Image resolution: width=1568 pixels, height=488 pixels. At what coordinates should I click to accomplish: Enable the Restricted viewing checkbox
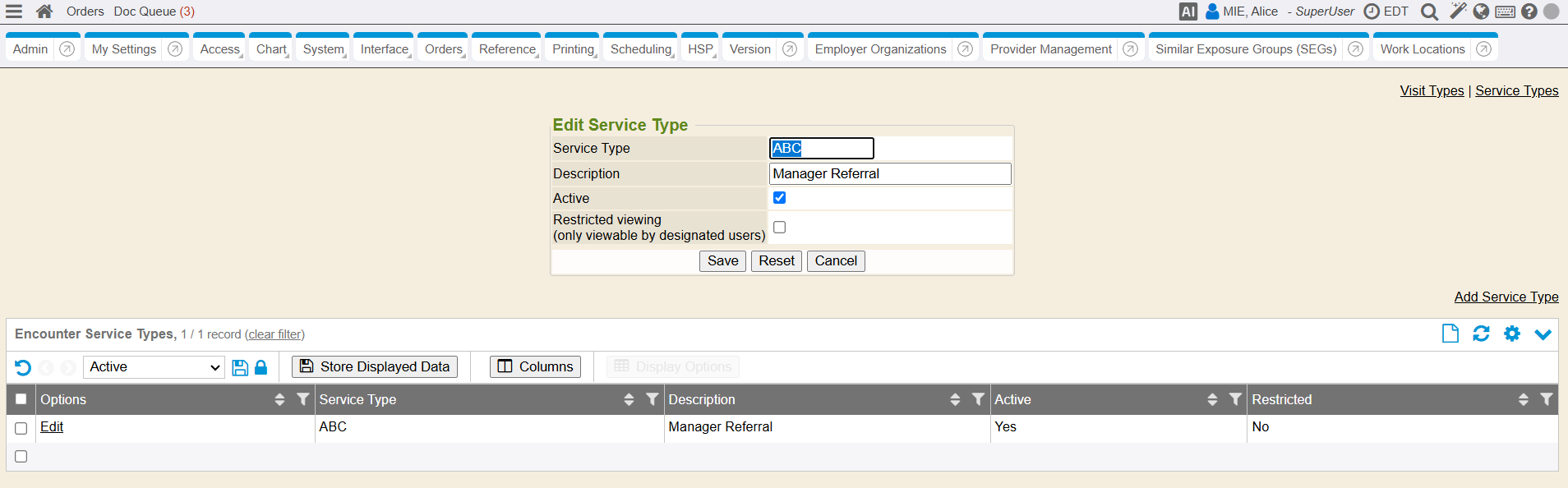point(779,228)
